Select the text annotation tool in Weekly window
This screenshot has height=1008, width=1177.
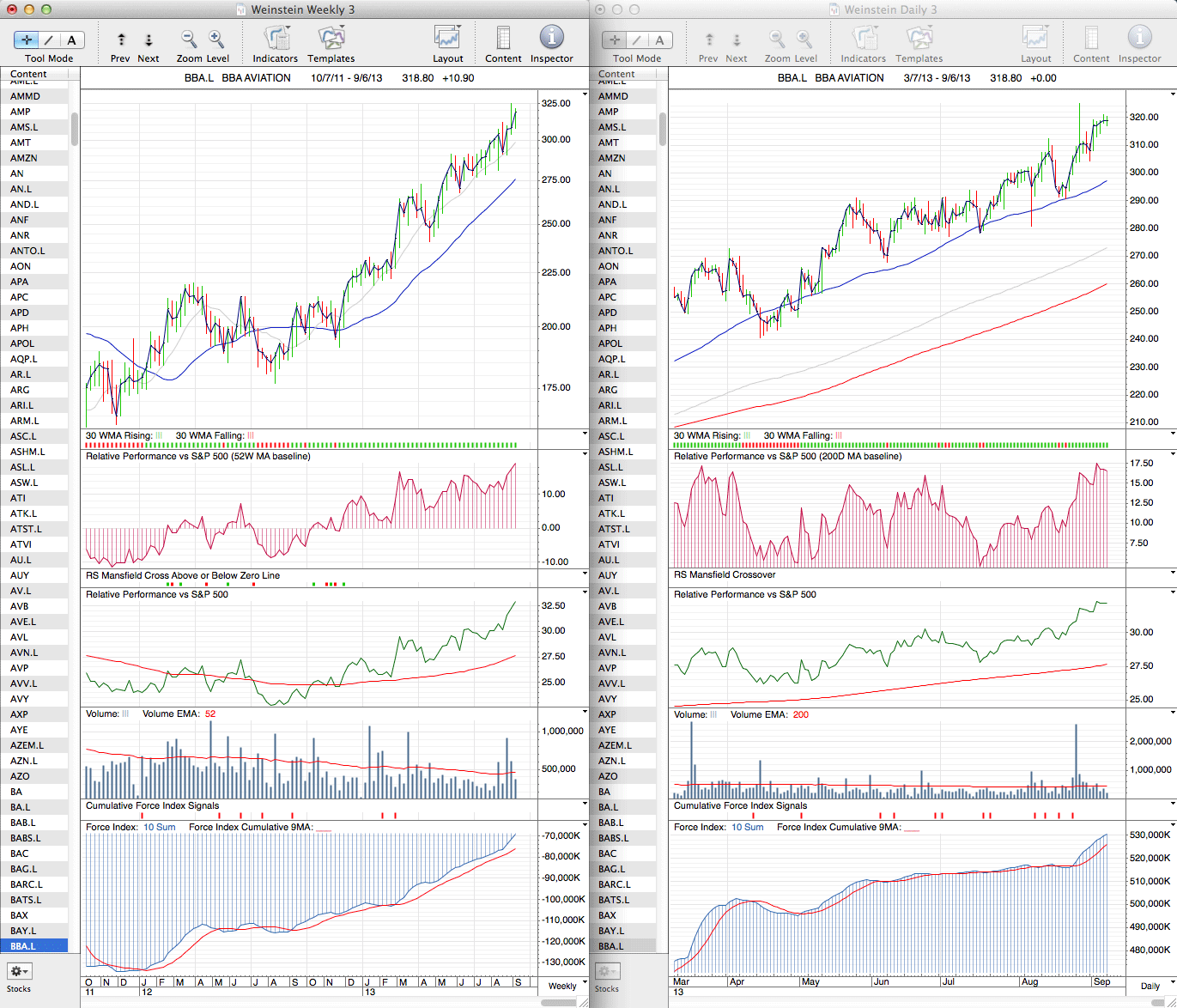tap(71, 39)
